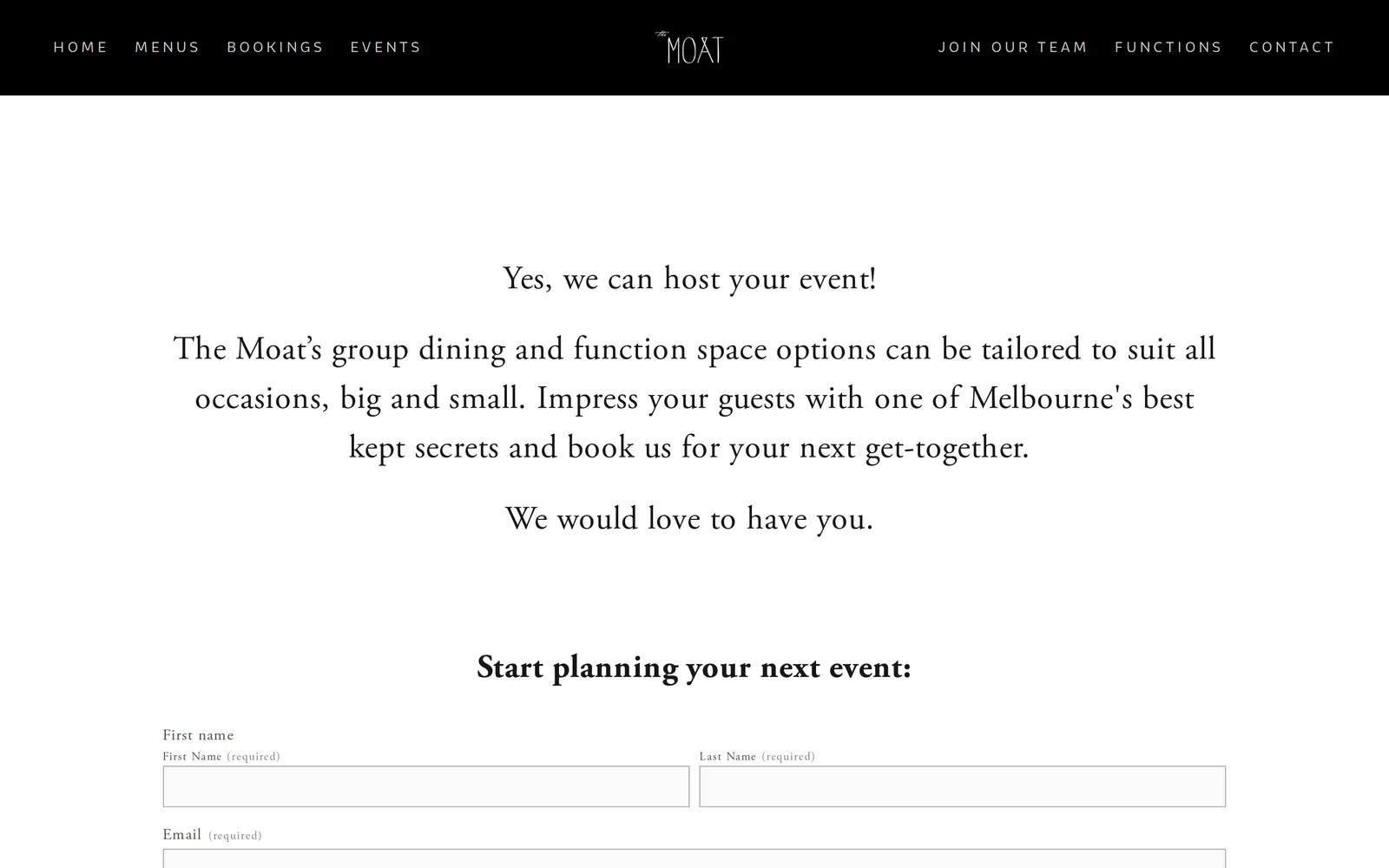Screen dimensions: 1389x868
Task: Click the Email (required) label
Action: [x=212, y=835]
